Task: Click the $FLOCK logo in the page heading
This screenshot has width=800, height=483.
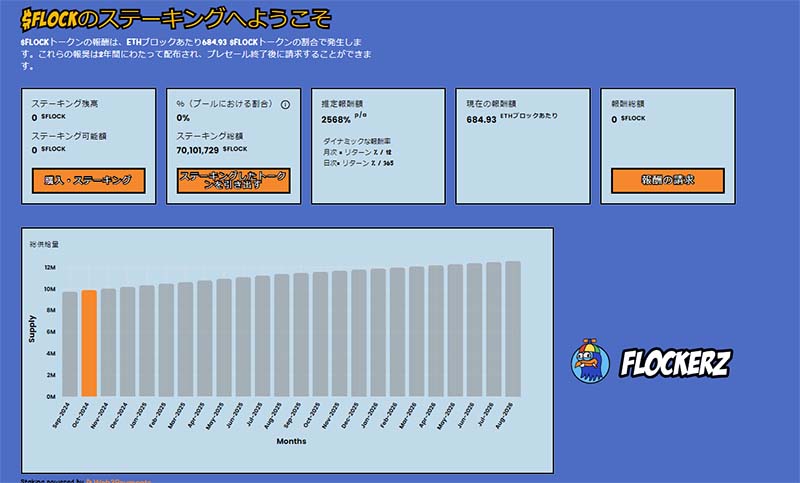Action: click(49, 19)
